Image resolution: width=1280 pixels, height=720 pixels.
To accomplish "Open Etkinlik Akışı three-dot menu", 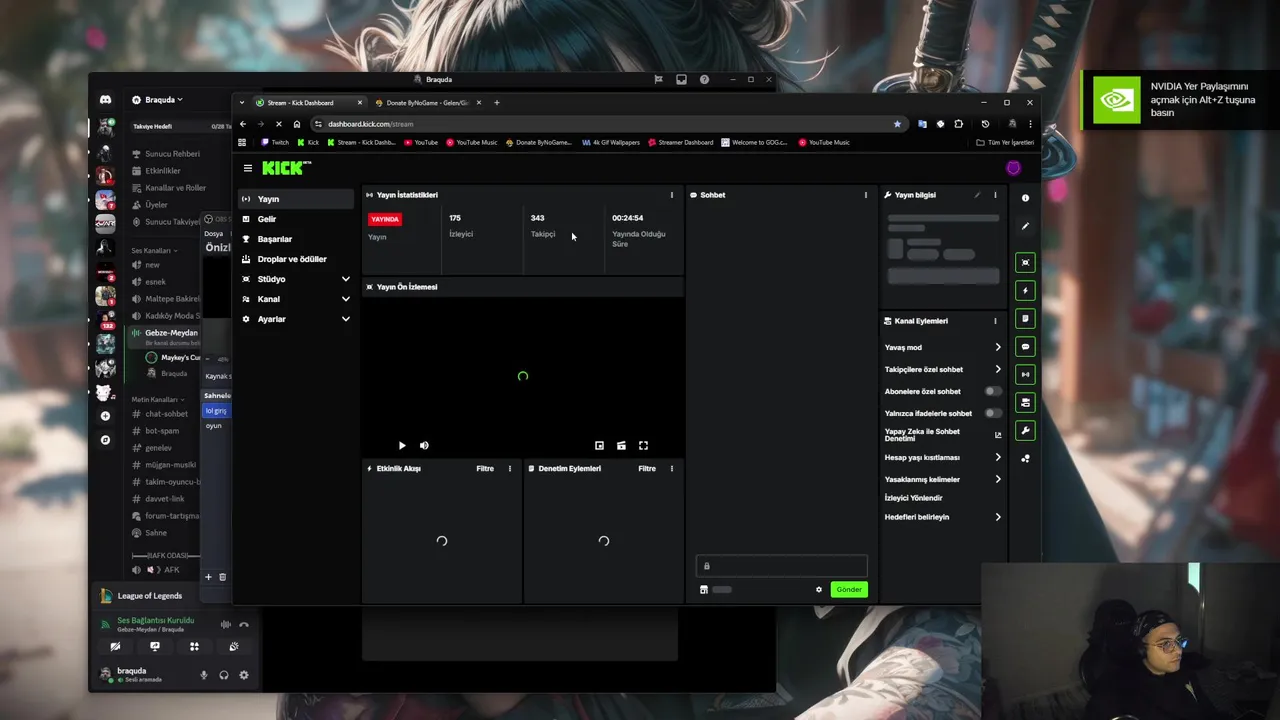I will 510,468.
